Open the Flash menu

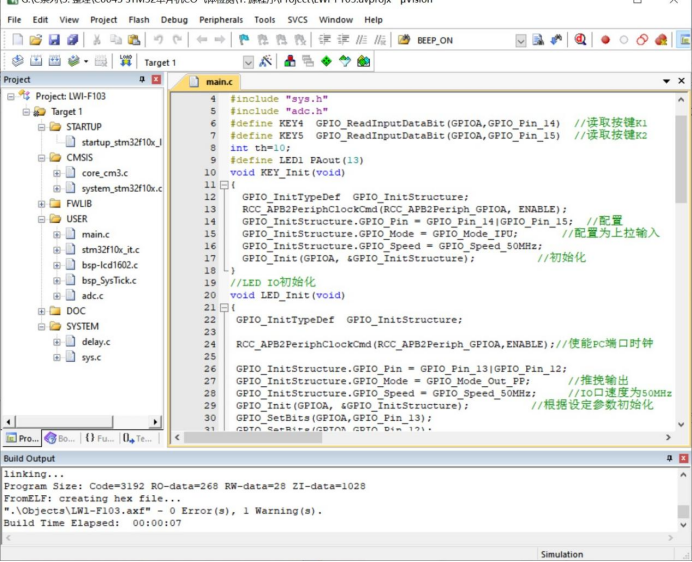[x=139, y=20]
